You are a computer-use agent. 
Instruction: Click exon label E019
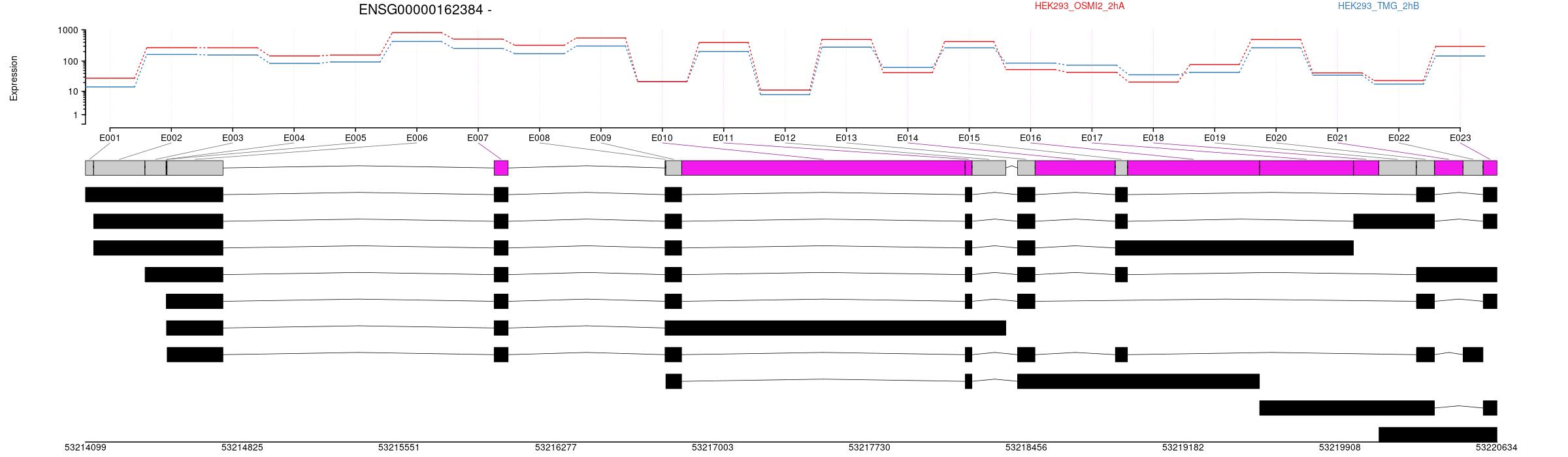(x=1215, y=138)
